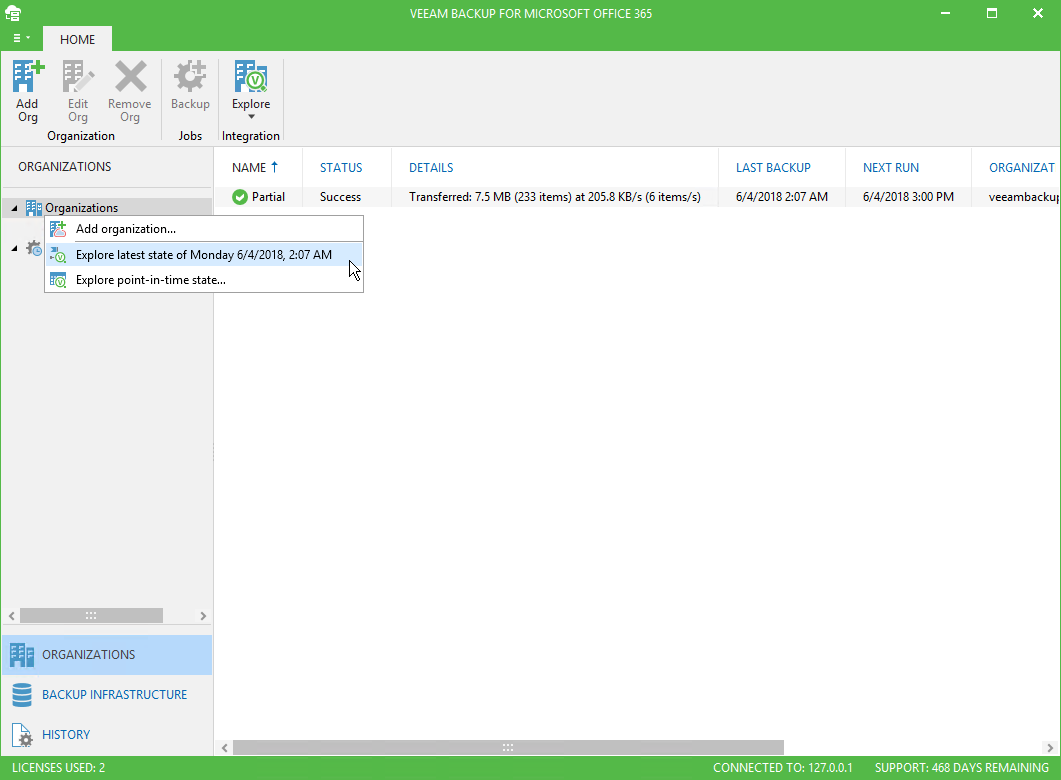This screenshot has width=1061, height=780.
Task: Switch to the HOME ribbon tab
Action: click(77, 39)
